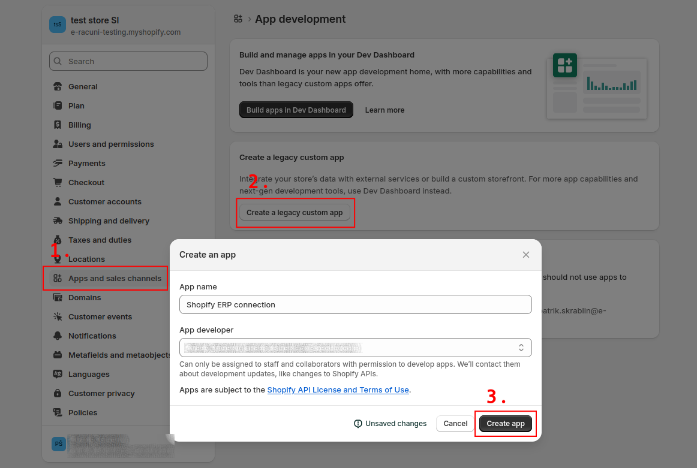697x468 pixels.
Task: Click the Notifications bell icon
Action: pyautogui.click(x=59, y=336)
